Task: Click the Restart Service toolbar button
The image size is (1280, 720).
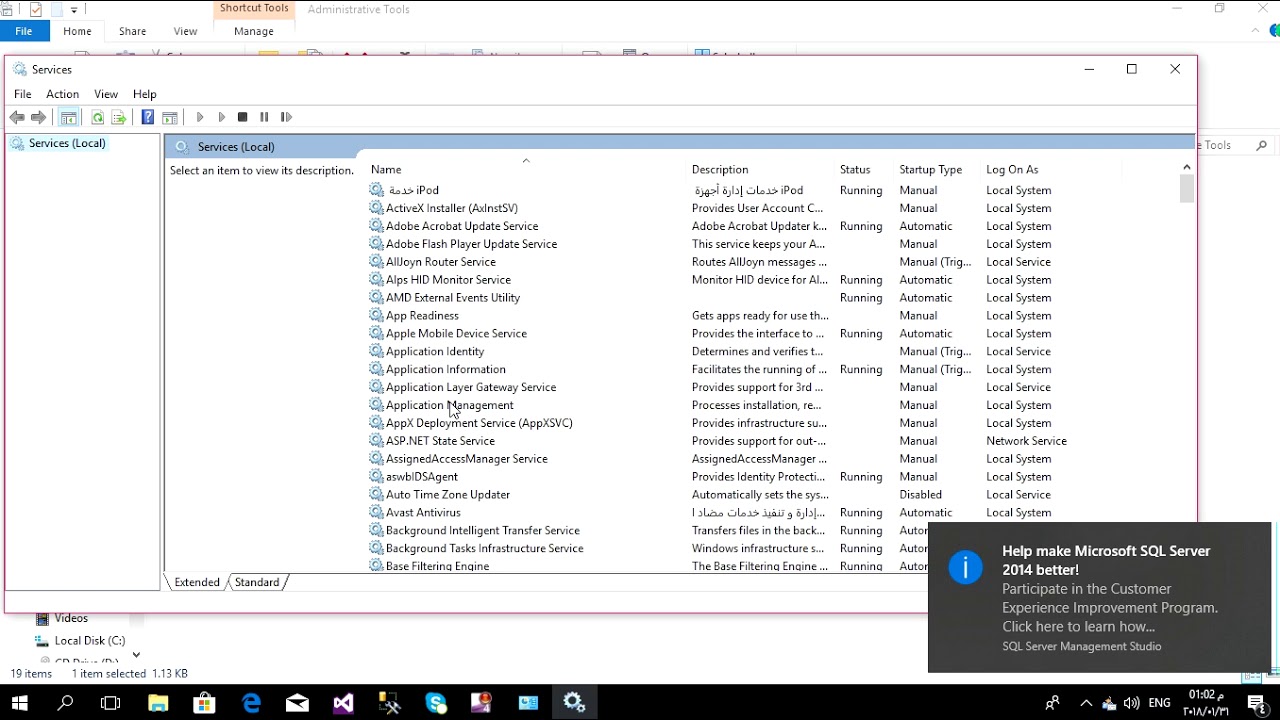Action: point(286,117)
